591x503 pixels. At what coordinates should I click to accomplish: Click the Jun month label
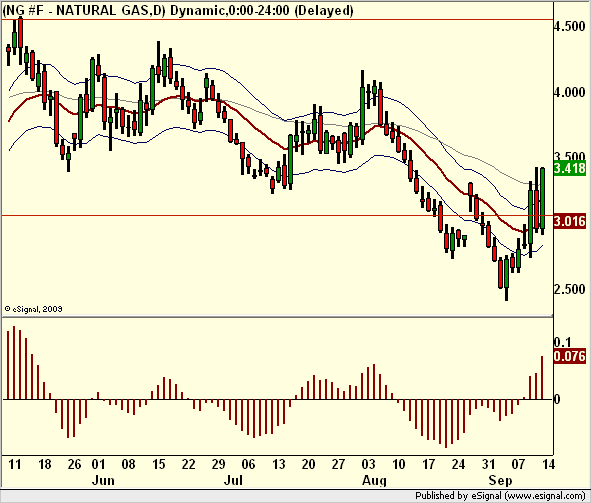click(x=103, y=480)
